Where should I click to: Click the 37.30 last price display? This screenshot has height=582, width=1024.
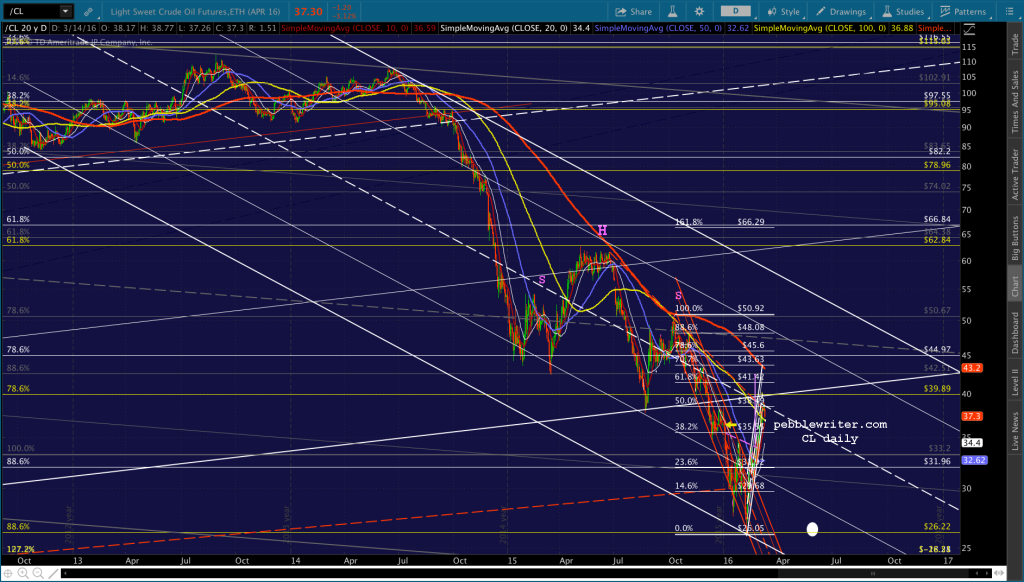[x=308, y=12]
